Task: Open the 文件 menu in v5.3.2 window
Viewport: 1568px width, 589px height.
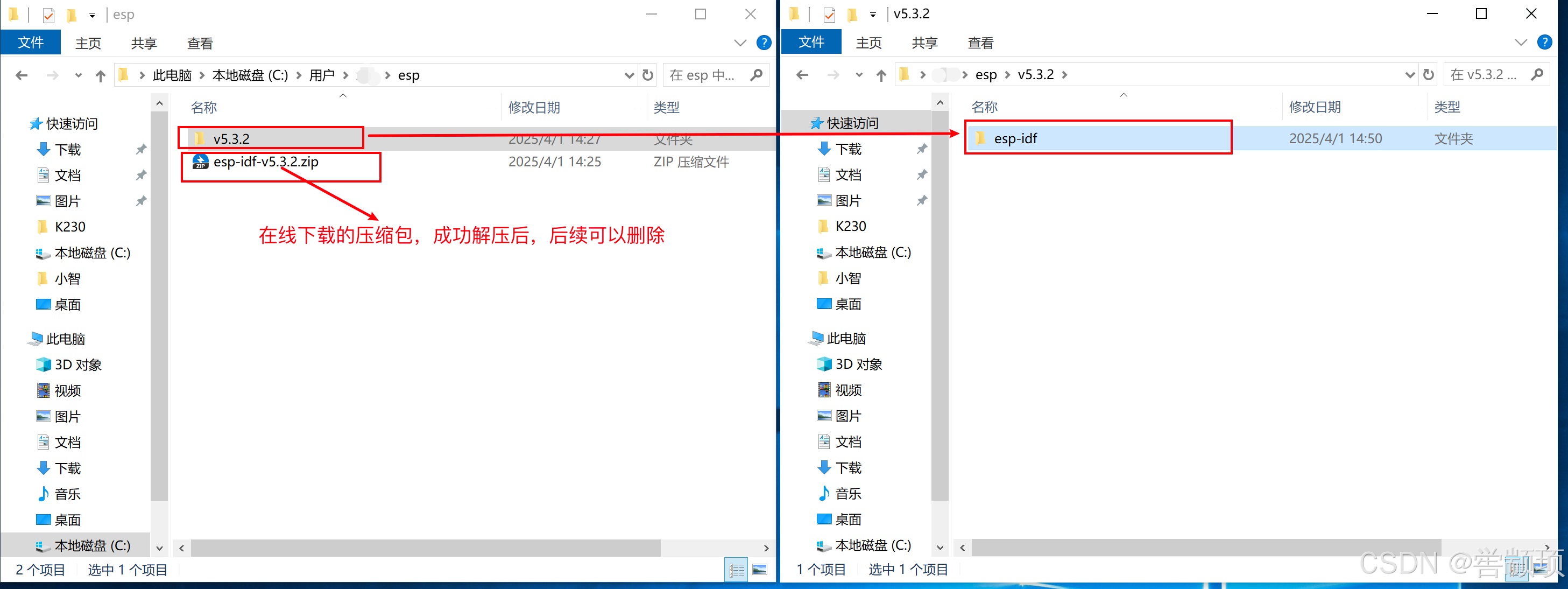Action: tap(811, 42)
